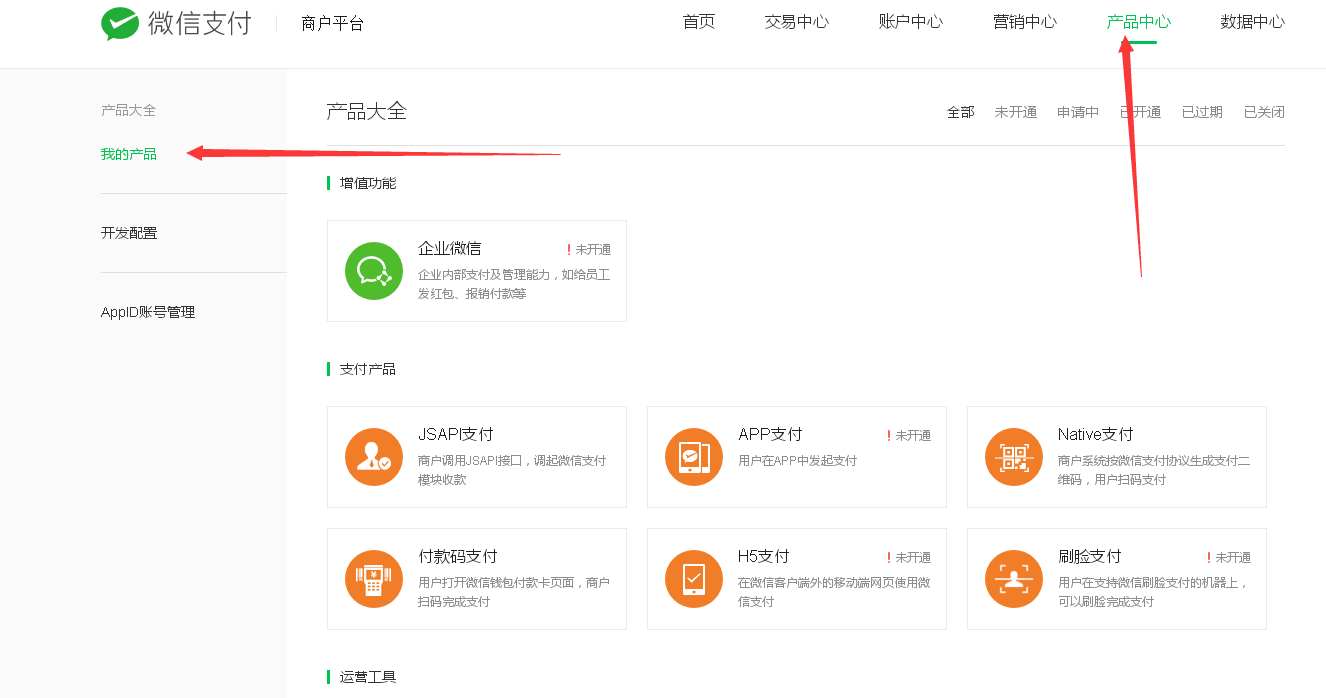Click the 支付产品 section heading
1326x698 pixels.
pos(368,369)
